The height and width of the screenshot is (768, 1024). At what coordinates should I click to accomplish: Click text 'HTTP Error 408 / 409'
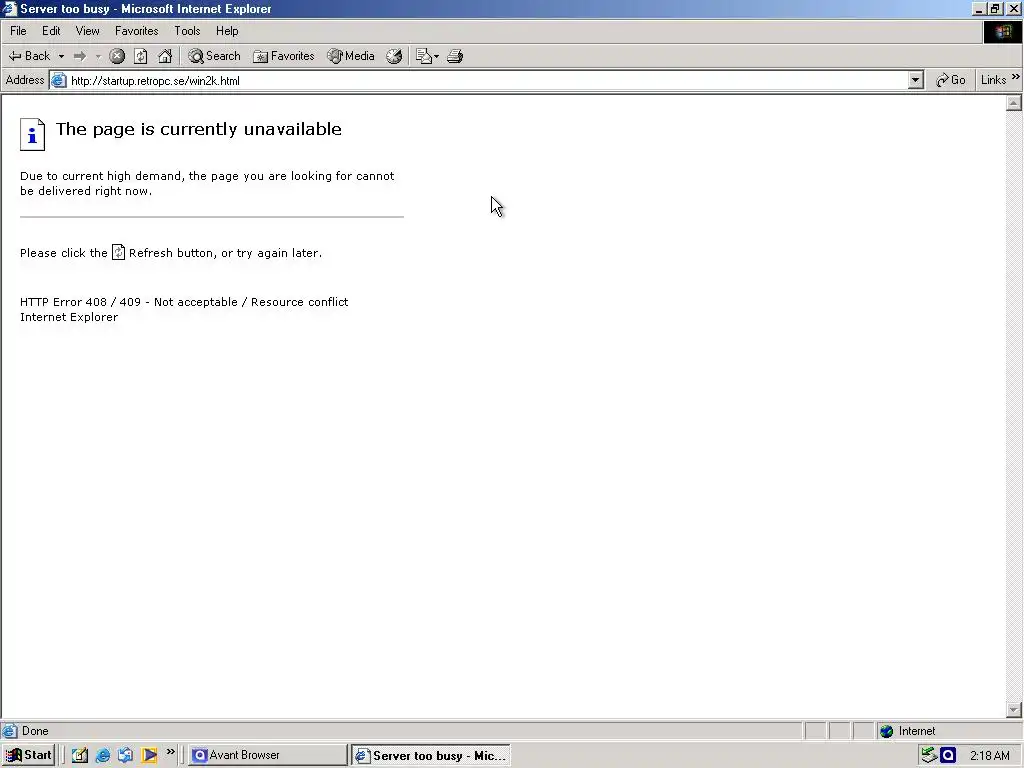tap(80, 302)
